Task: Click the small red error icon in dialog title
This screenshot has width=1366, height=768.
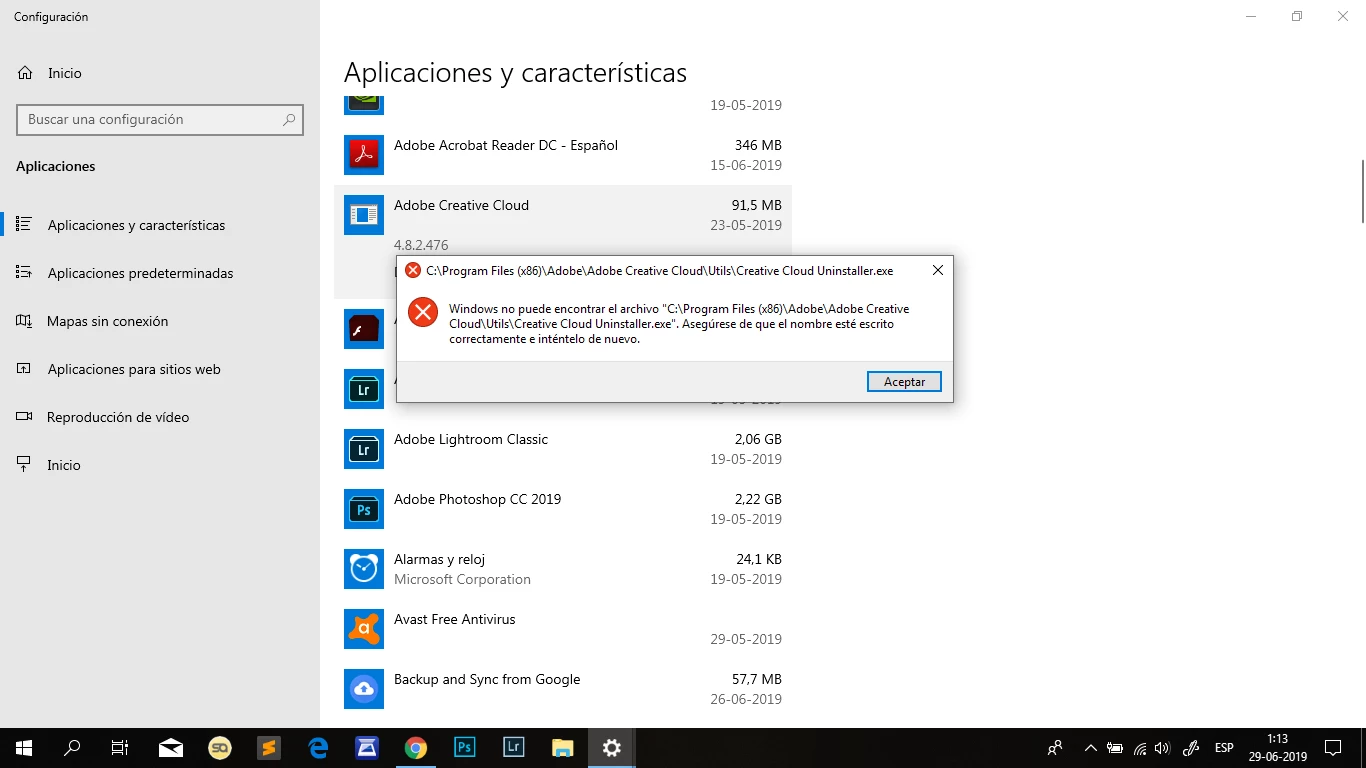Action: coord(413,270)
